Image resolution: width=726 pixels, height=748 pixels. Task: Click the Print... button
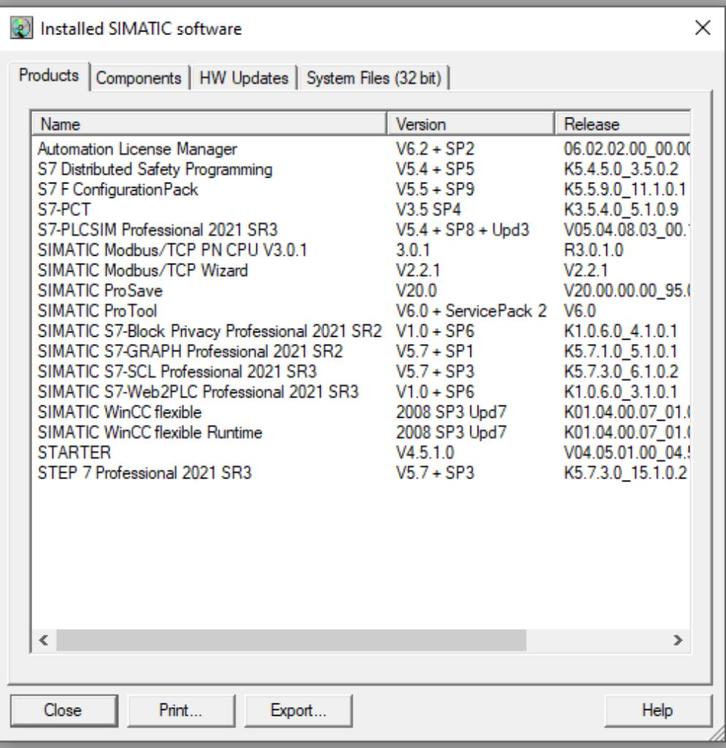tap(180, 710)
